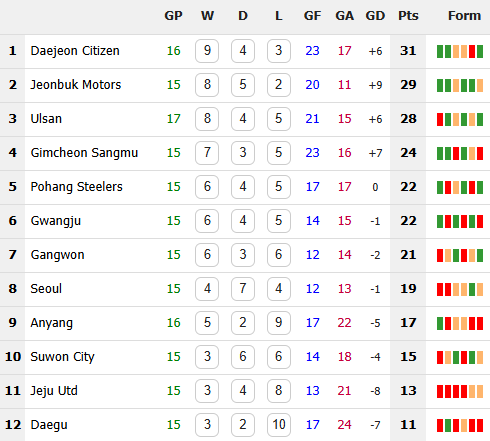The width and height of the screenshot is (490, 441).
Task: Click the GF column header
Action: tap(312, 16)
